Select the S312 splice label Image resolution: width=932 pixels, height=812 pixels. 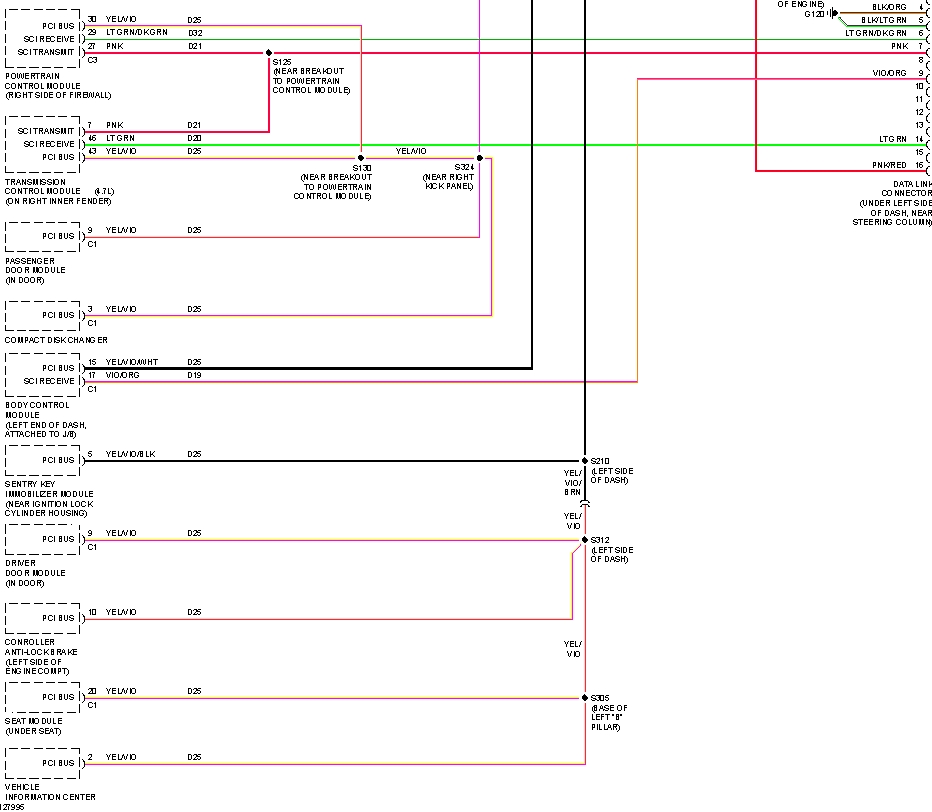pyautogui.click(x=600, y=540)
